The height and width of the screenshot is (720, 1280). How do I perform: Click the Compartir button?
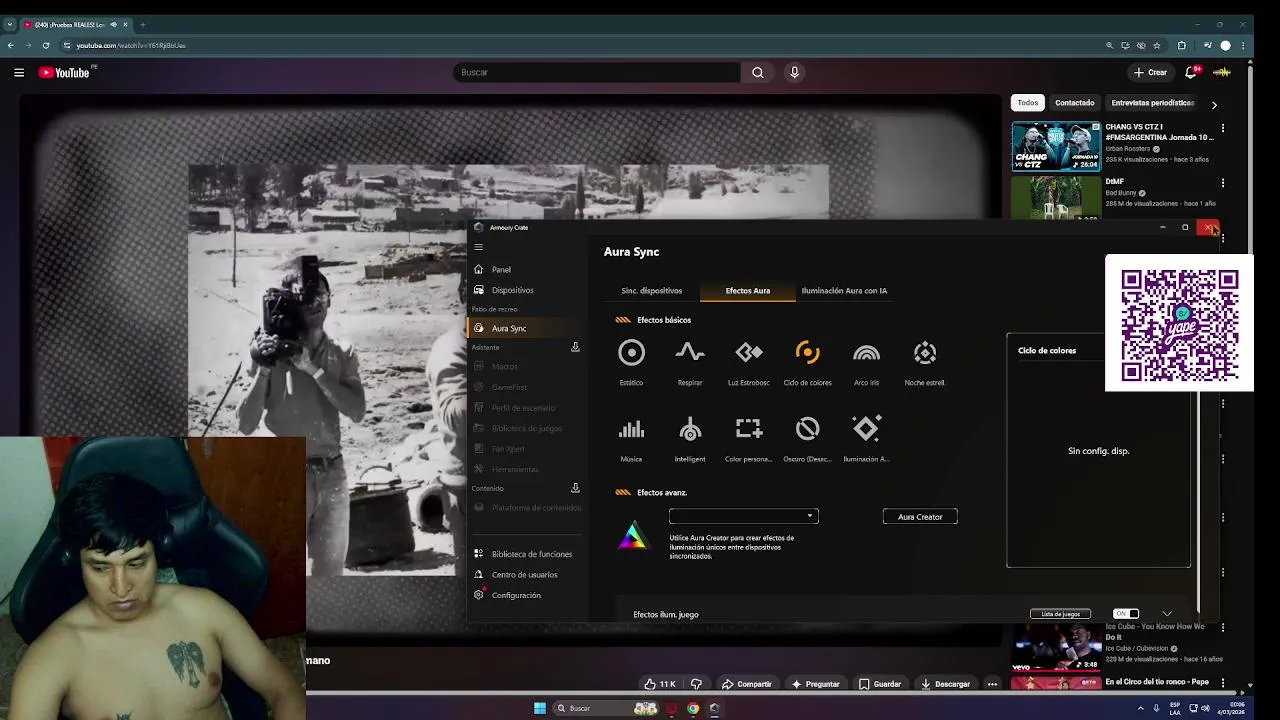click(x=747, y=684)
